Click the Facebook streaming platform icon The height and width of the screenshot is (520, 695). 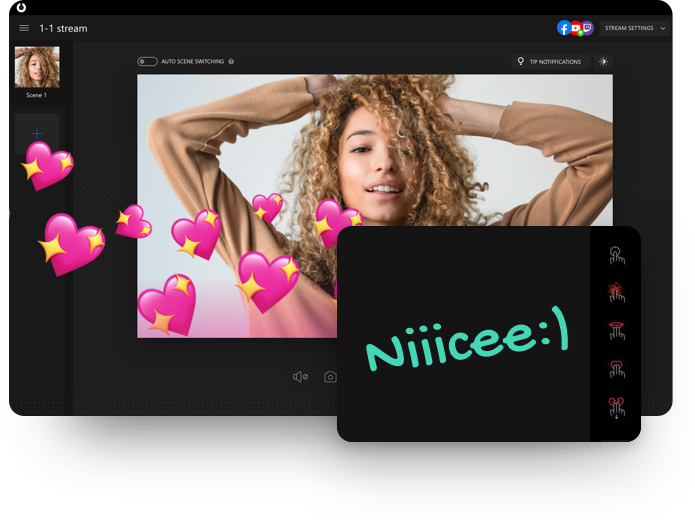564,28
